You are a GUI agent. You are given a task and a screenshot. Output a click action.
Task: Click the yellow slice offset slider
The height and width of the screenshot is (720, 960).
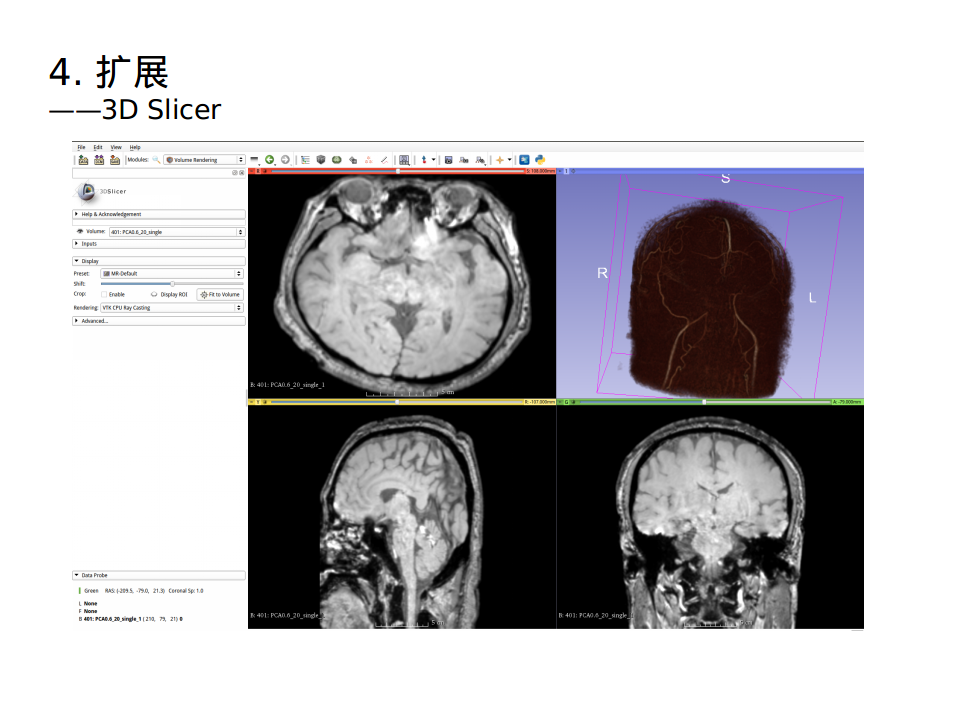tap(396, 402)
